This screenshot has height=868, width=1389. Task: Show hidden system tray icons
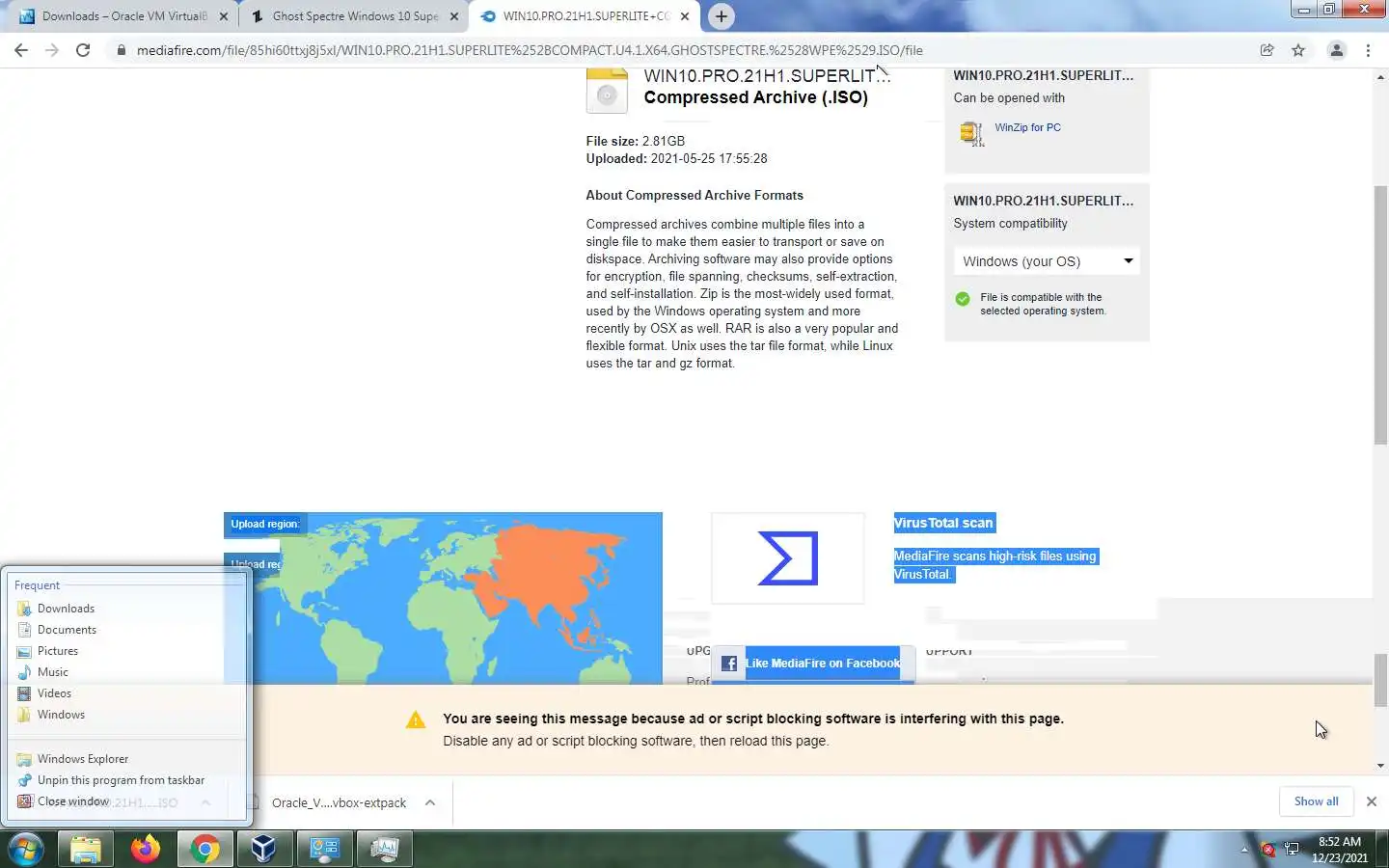[x=1244, y=850]
